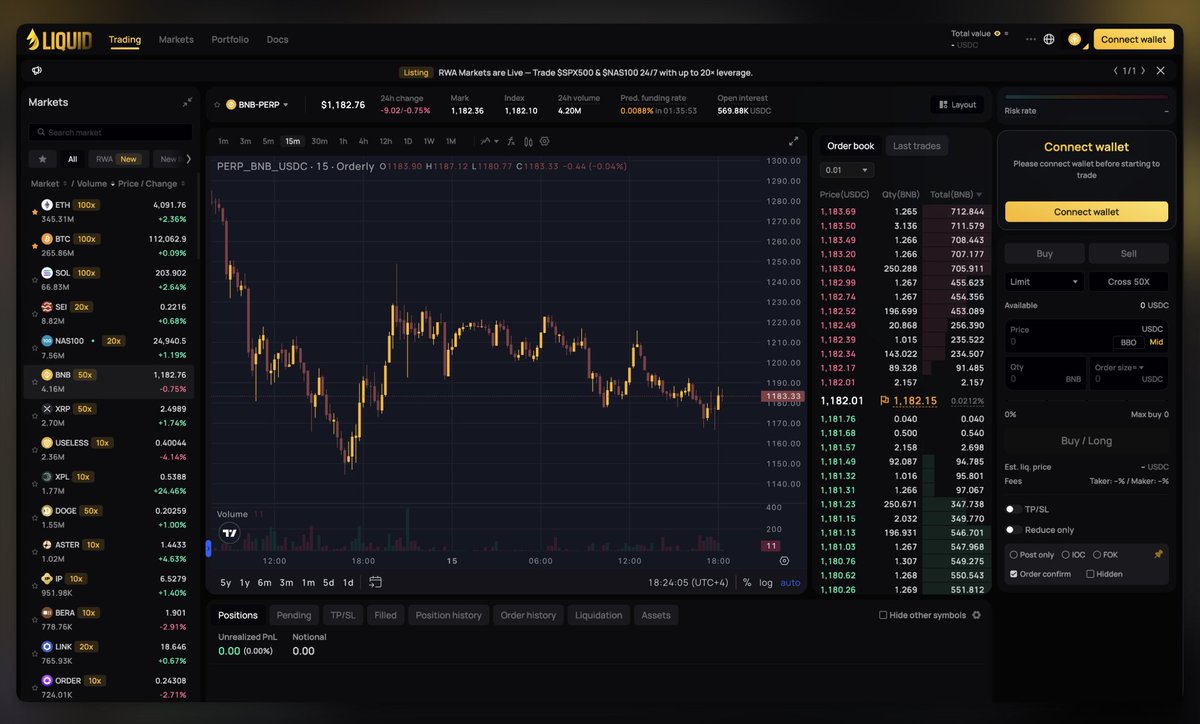Click the Search market input field
This screenshot has width=1200, height=724.
(x=110, y=132)
